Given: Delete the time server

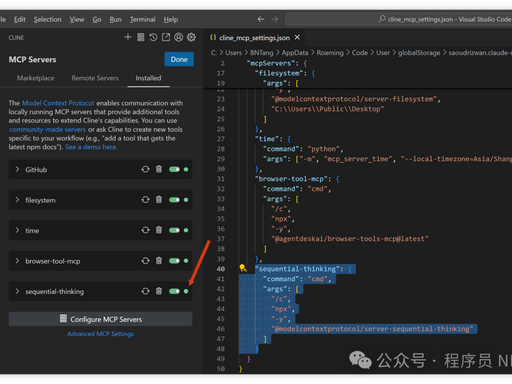Looking at the screenshot, I should coord(159,230).
